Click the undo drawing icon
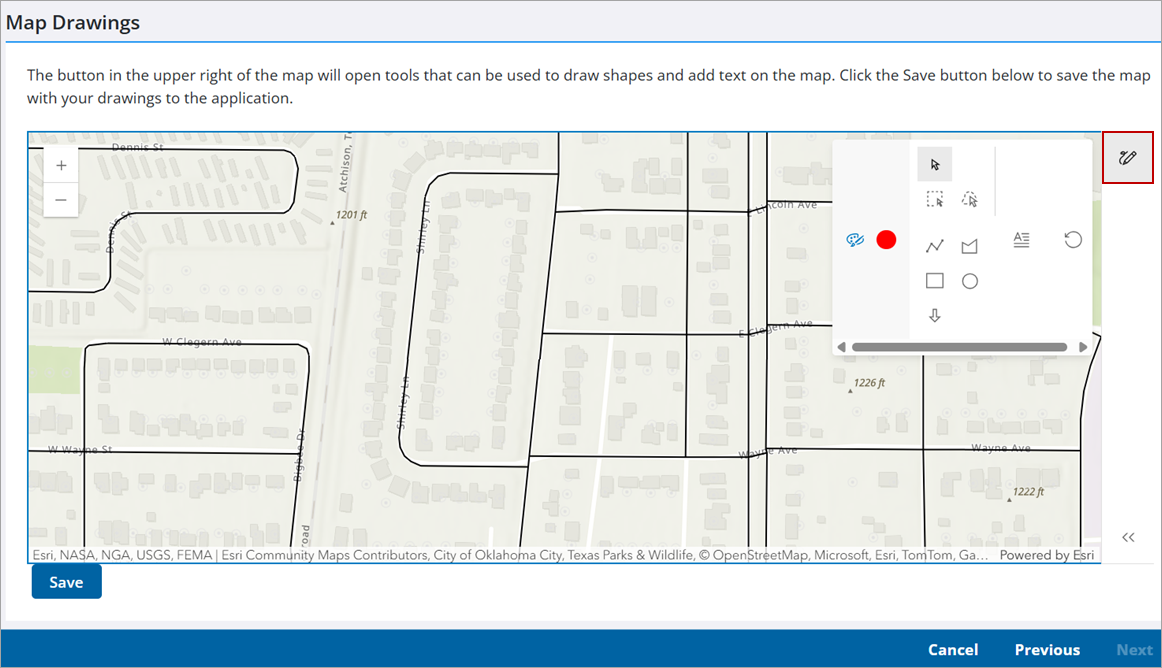This screenshot has height=668, width=1162. pos(1073,240)
